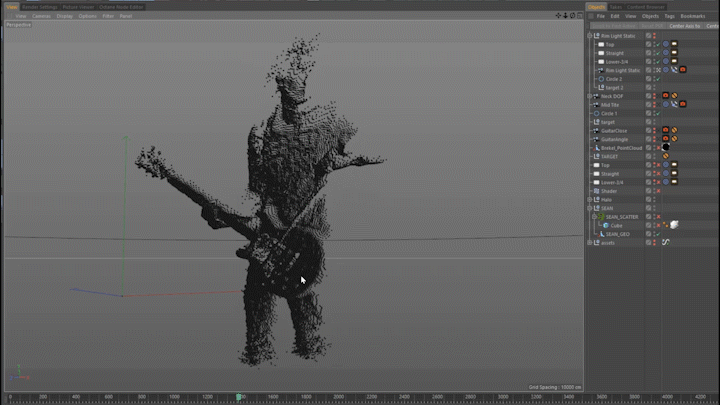This screenshot has width=720, height=405.
Task: Click the current frame marker on timeline
Action: point(238,396)
